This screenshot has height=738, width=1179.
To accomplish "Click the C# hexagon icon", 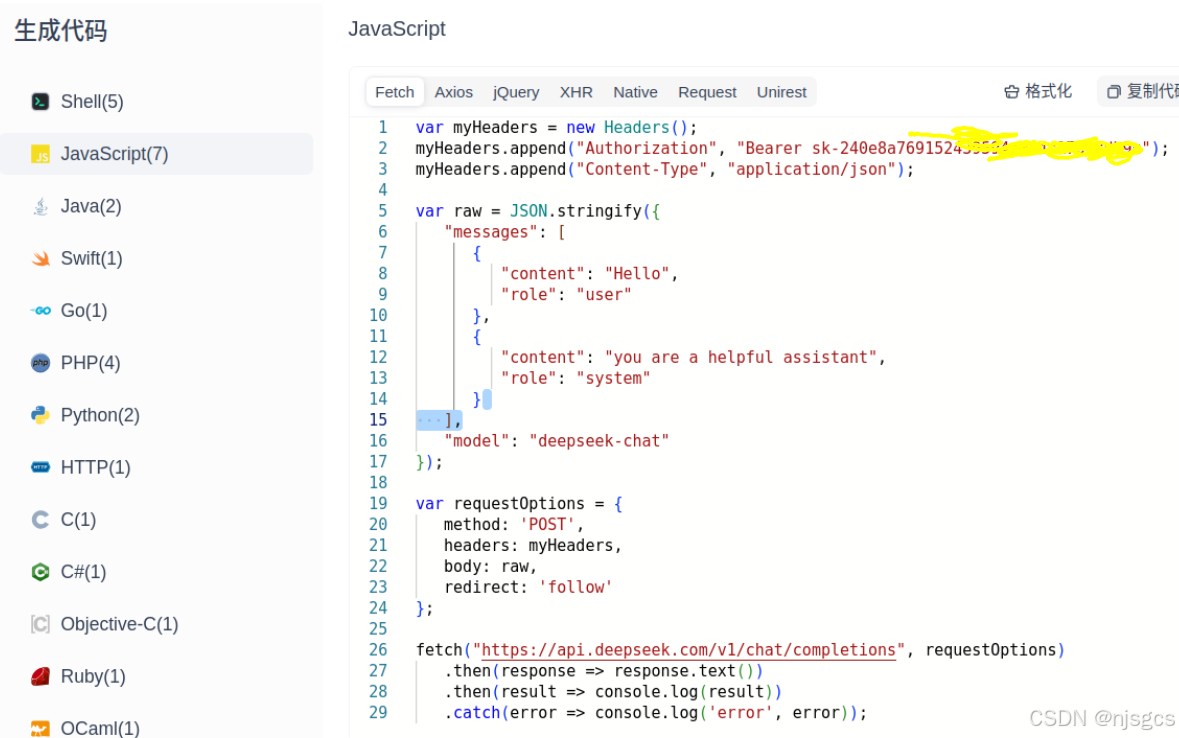I will pos(41,572).
